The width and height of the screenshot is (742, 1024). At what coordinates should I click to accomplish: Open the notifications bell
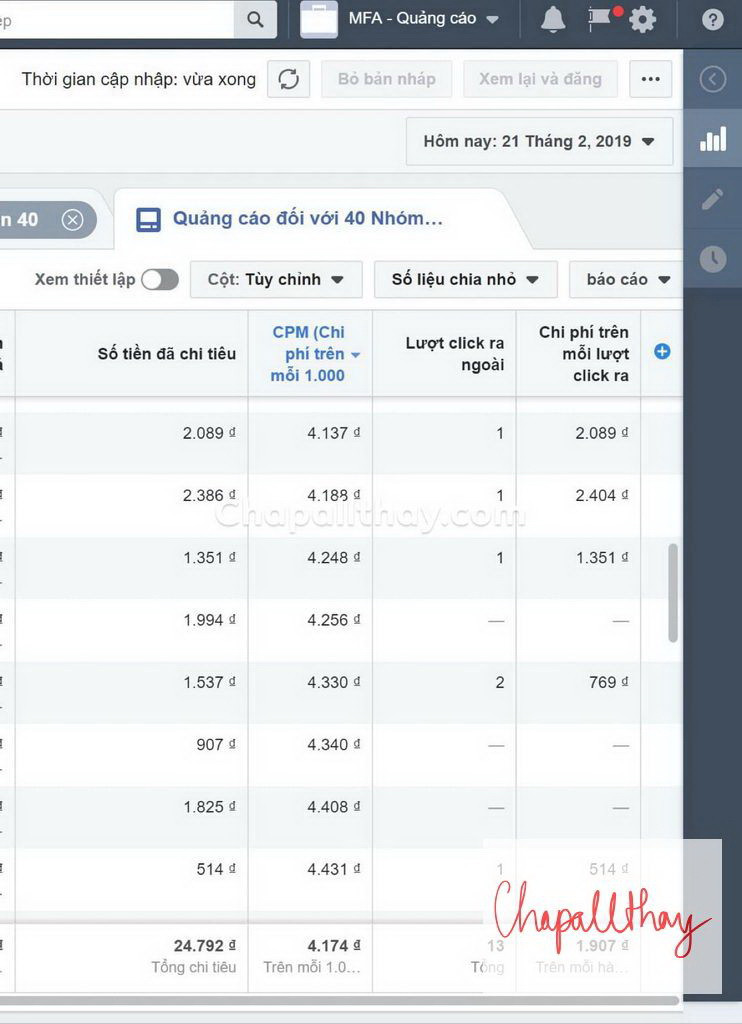click(553, 20)
